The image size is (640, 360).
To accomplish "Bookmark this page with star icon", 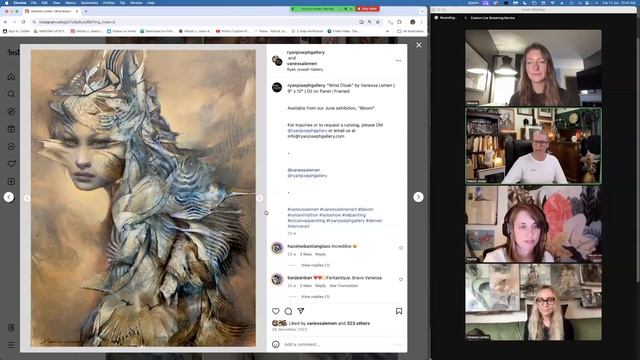I will click(378, 22).
